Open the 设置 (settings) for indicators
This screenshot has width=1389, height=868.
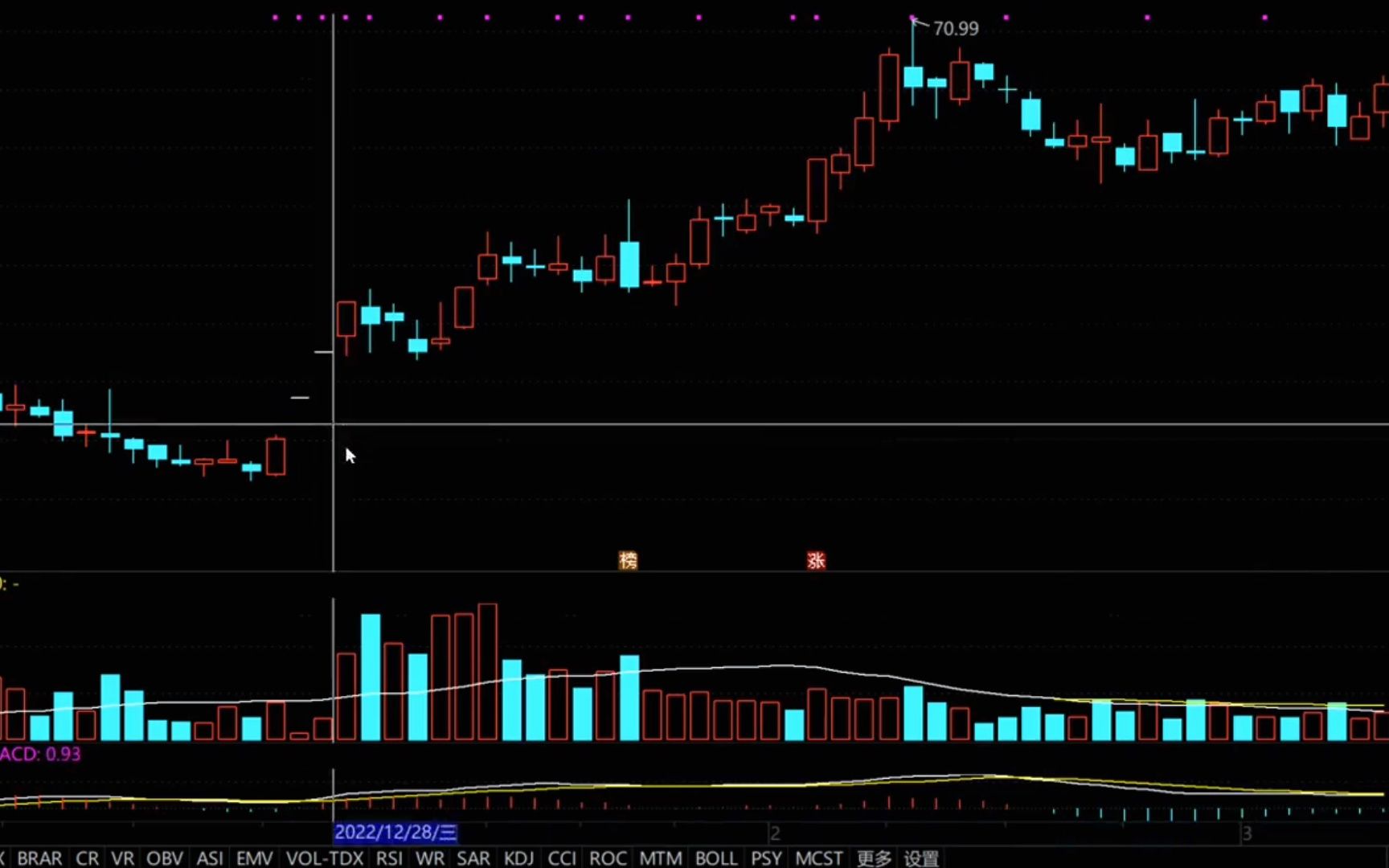(921, 858)
